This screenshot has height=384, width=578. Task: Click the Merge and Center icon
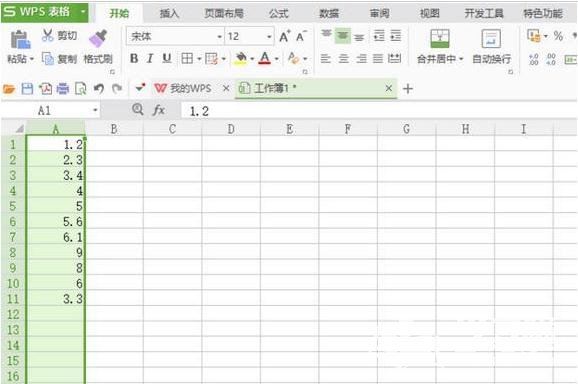[440, 39]
